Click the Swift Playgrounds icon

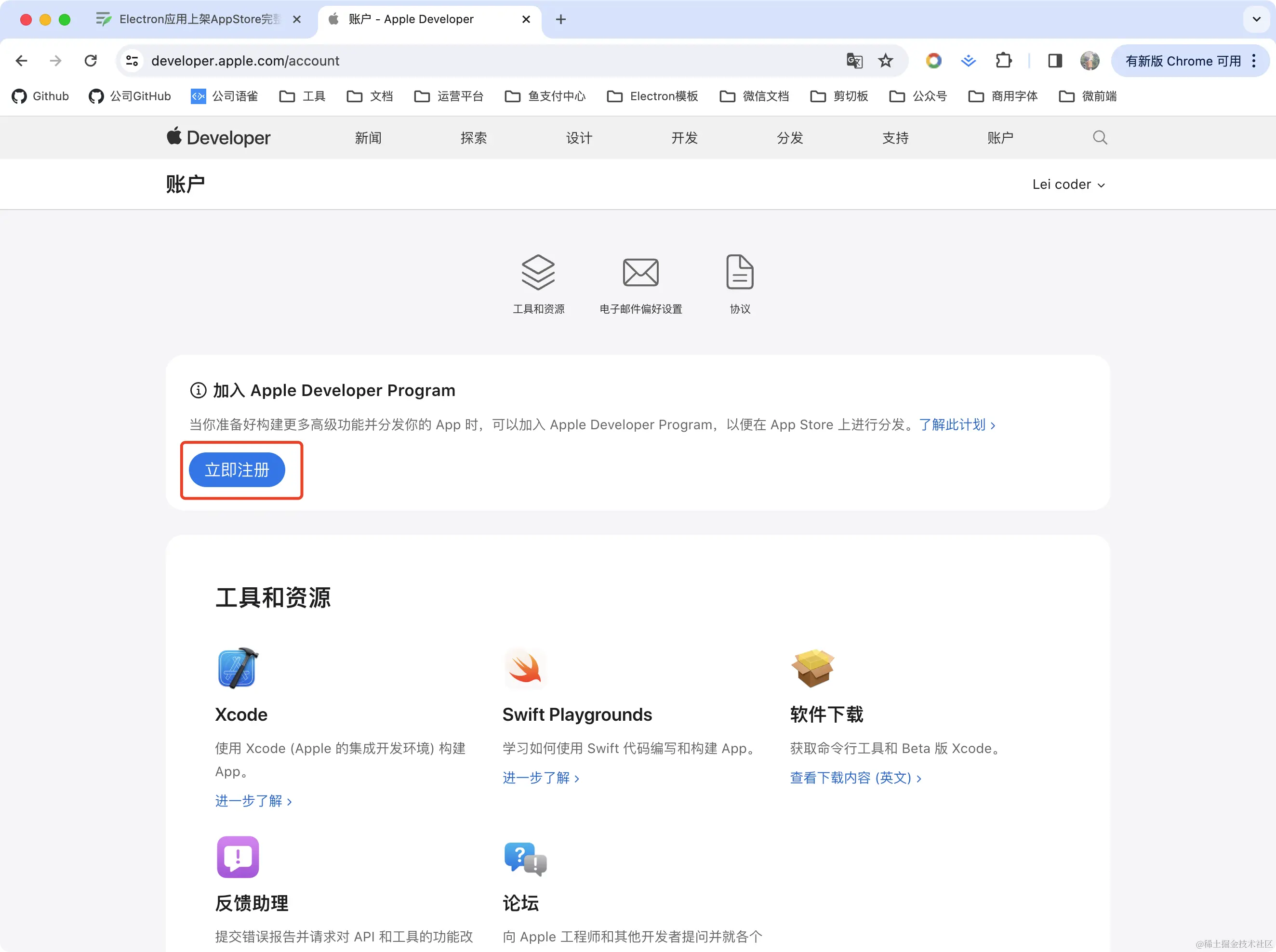(524, 668)
